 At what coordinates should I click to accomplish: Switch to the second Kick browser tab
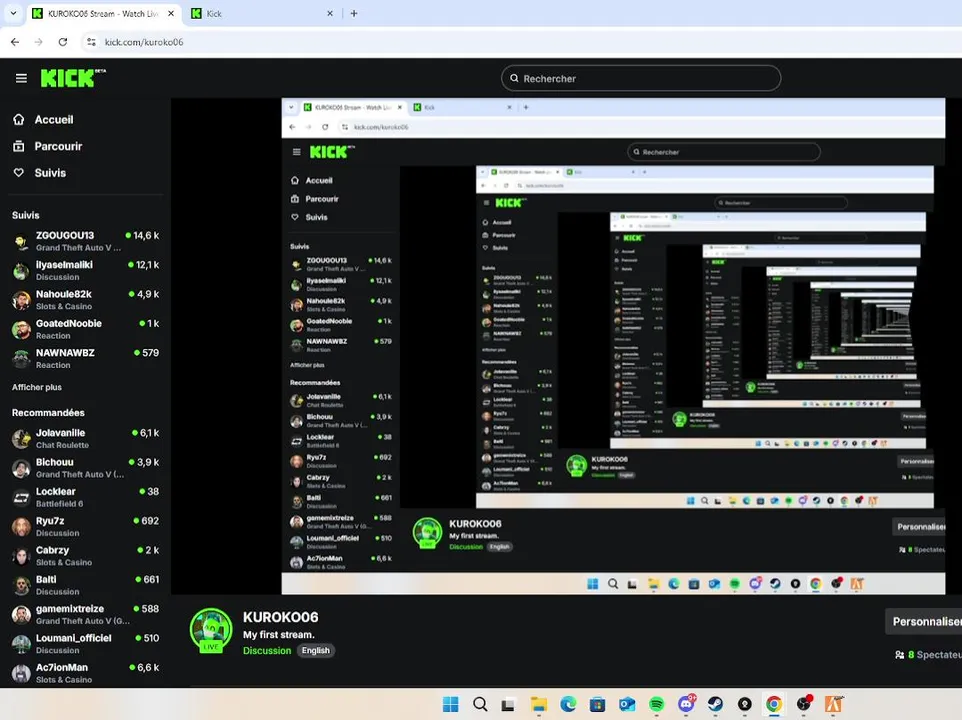coord(262,13)
